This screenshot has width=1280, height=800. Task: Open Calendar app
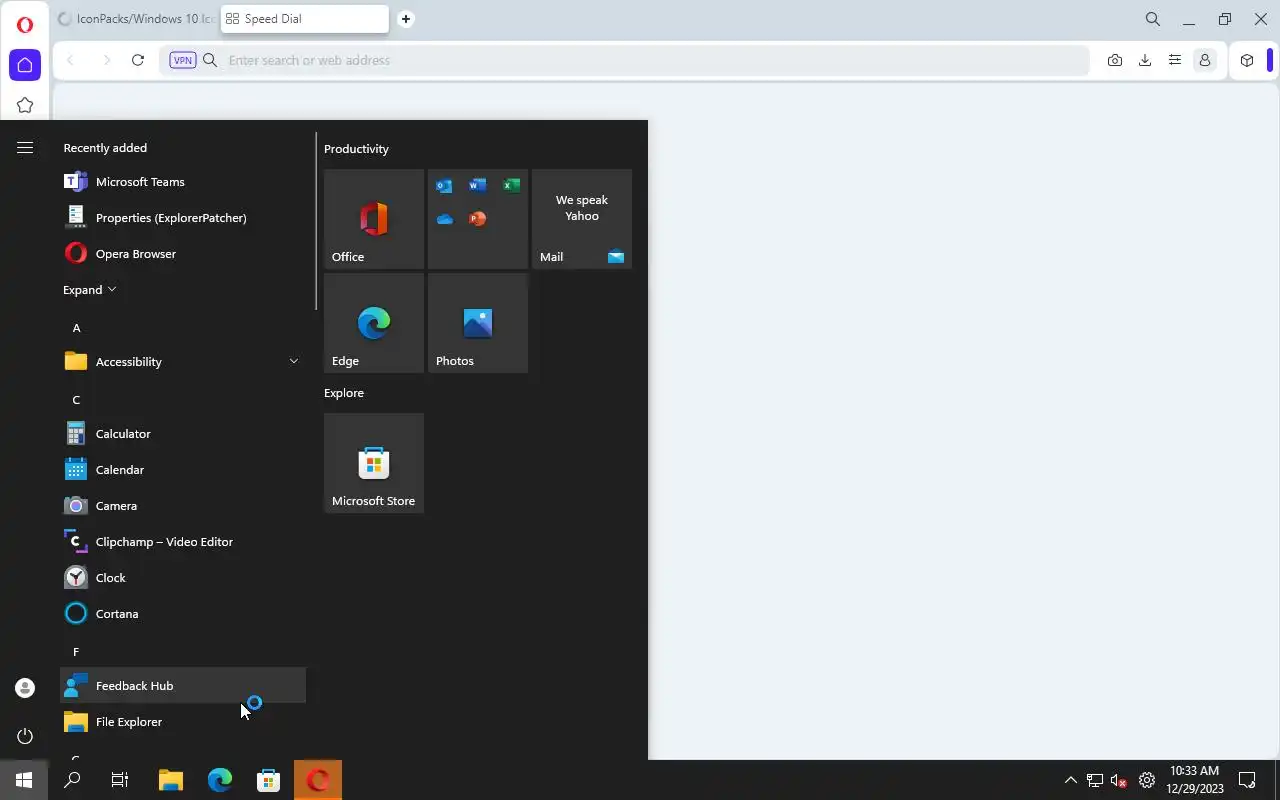[183, 470]
